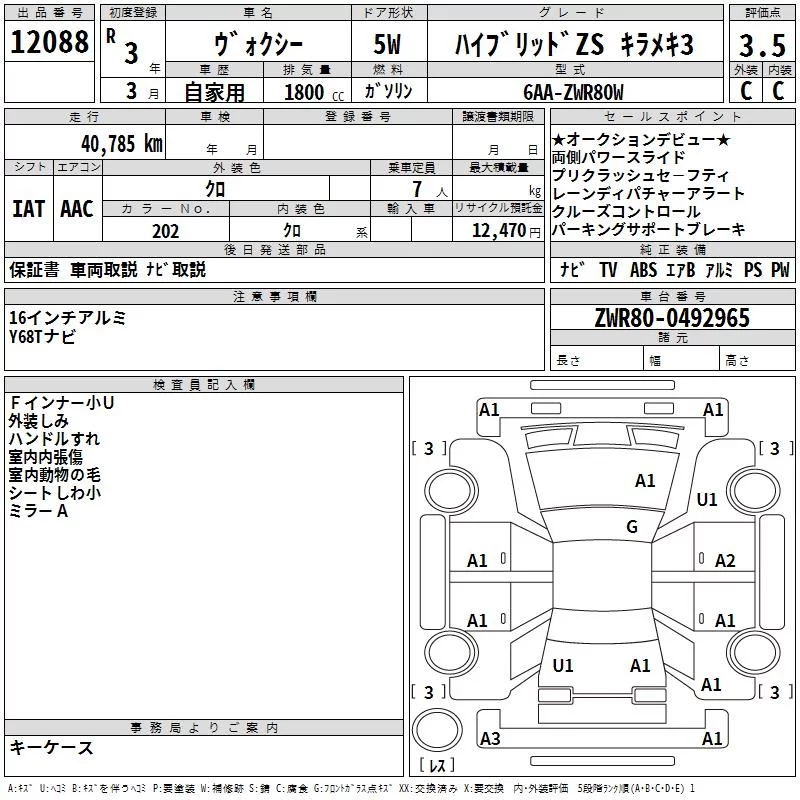Image resolution: width=800 pixels, height=800 pixels.
Task: Click the [レス] spare tire label
Action: click(x=437, y=765)
